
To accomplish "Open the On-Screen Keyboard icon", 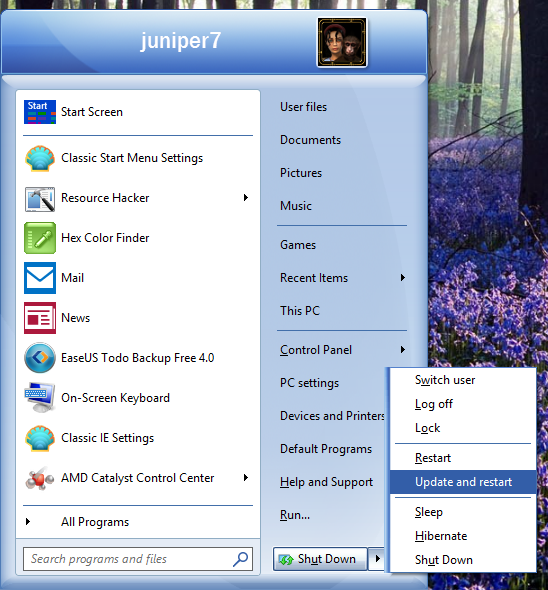I will (40, 398).
